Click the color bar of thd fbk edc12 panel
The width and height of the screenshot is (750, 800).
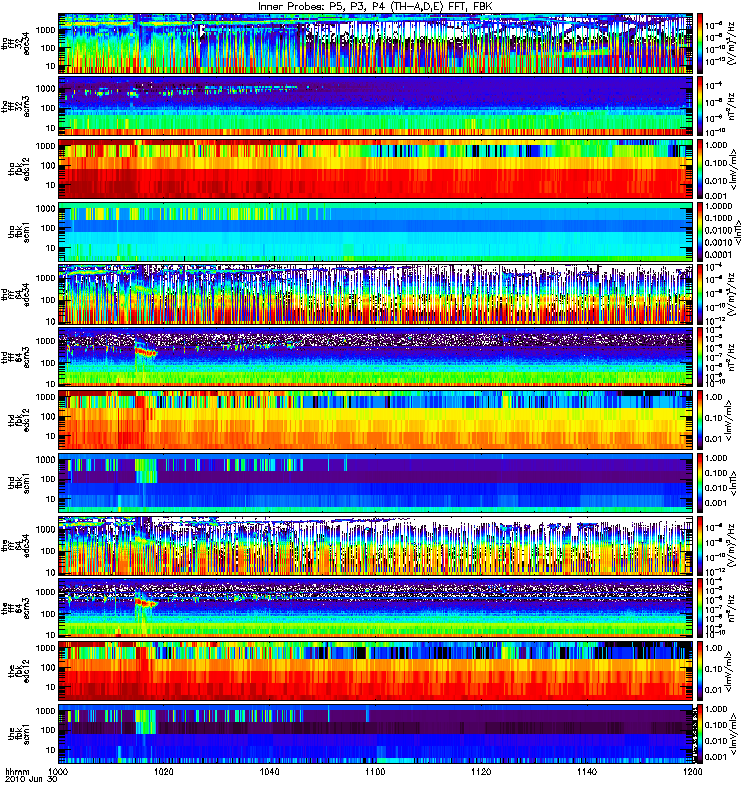(699, 420)
